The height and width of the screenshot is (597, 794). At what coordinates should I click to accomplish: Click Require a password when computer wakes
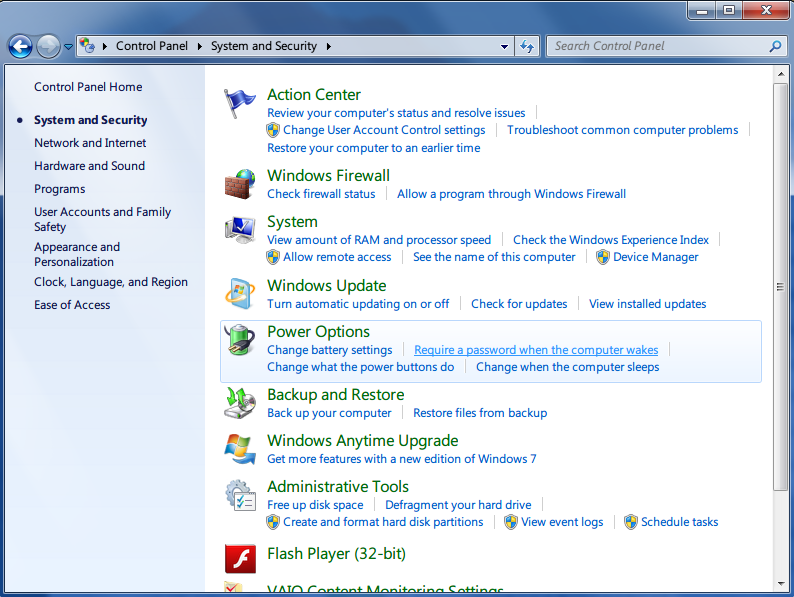coord(536,350)
